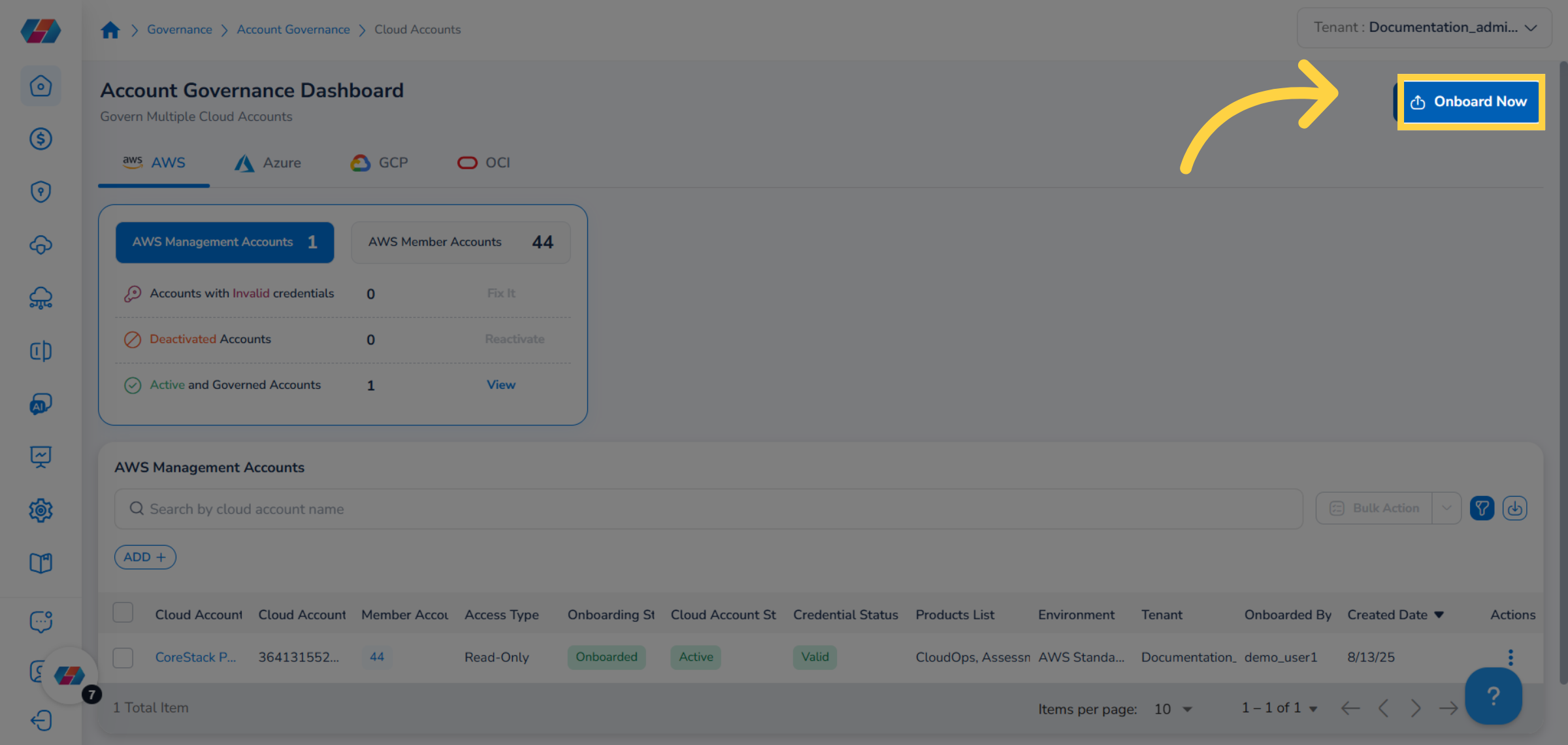Click the filter icon beside Bulk Action
This screenshot has width=1568, height=745.
pyautogui.click(x=1482, y=508)
